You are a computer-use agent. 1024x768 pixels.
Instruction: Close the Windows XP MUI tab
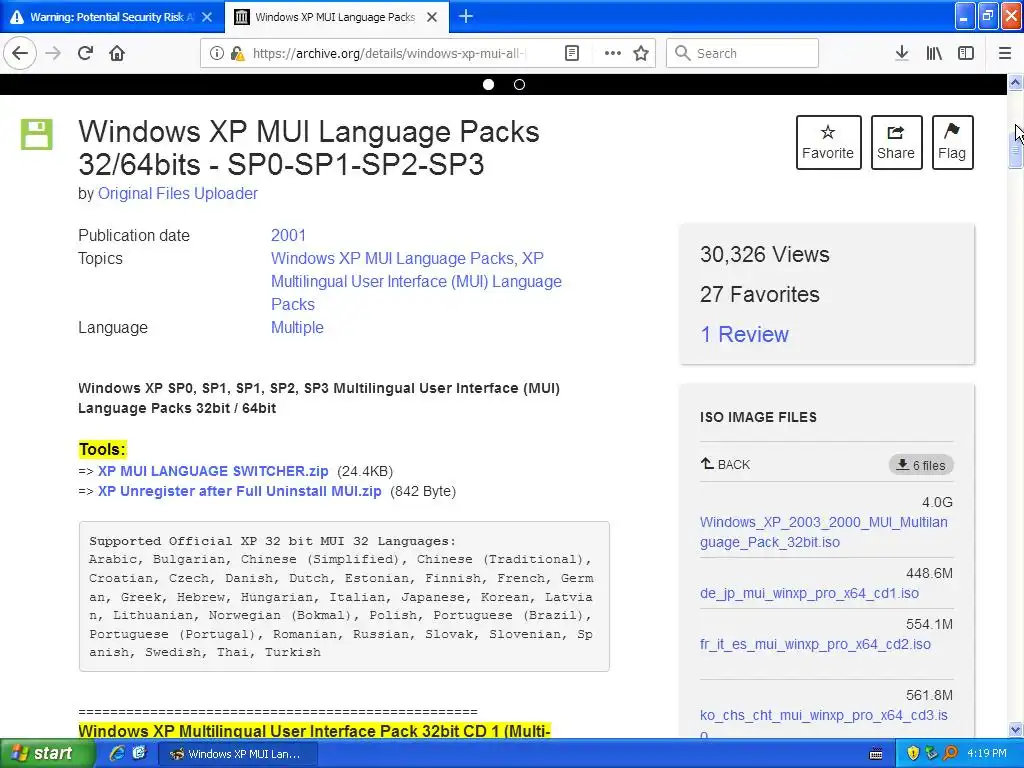point(432,17)
